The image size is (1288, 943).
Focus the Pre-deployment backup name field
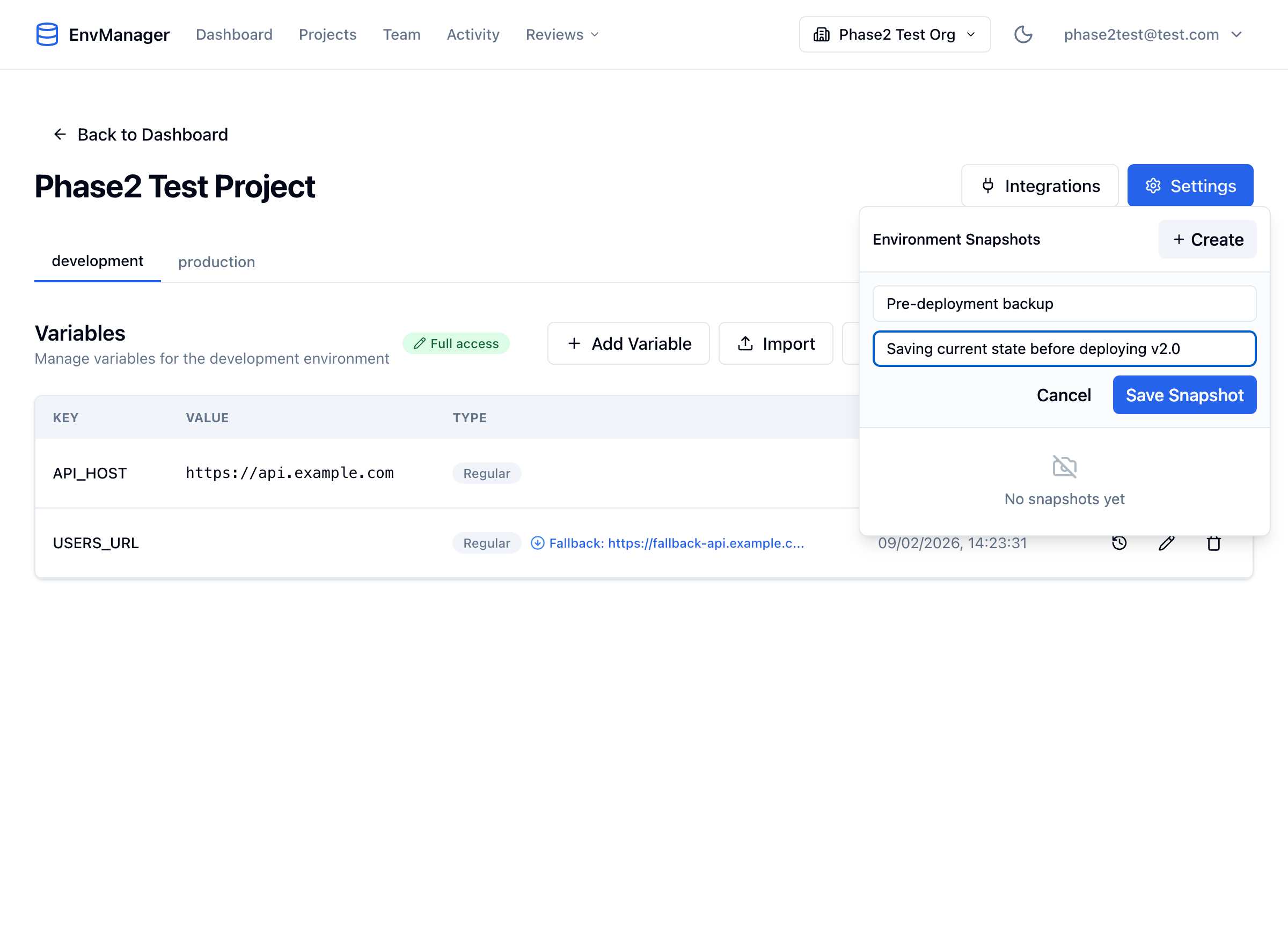[1064, 304]
